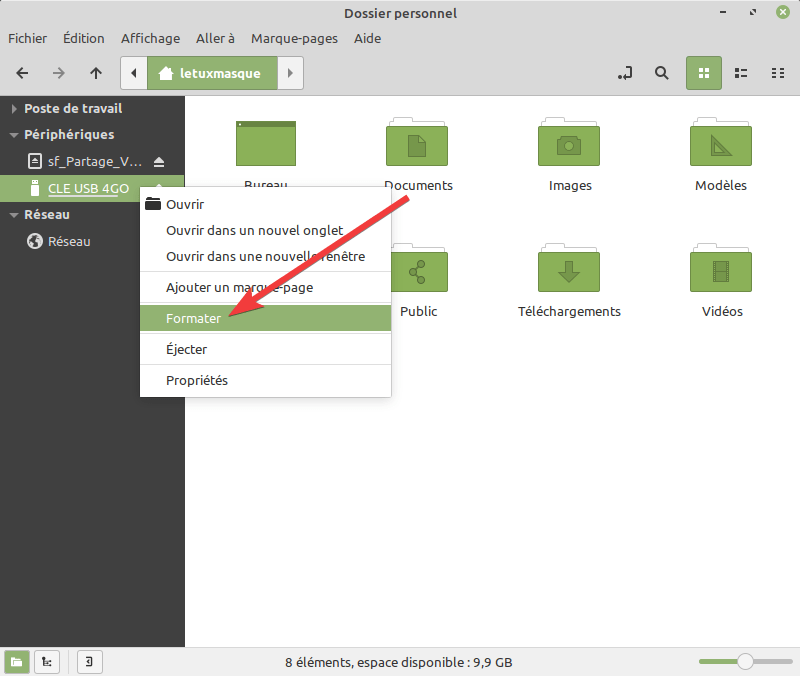Switch to list view
Viewport: 800px width, 676px height.
point(741,73)
